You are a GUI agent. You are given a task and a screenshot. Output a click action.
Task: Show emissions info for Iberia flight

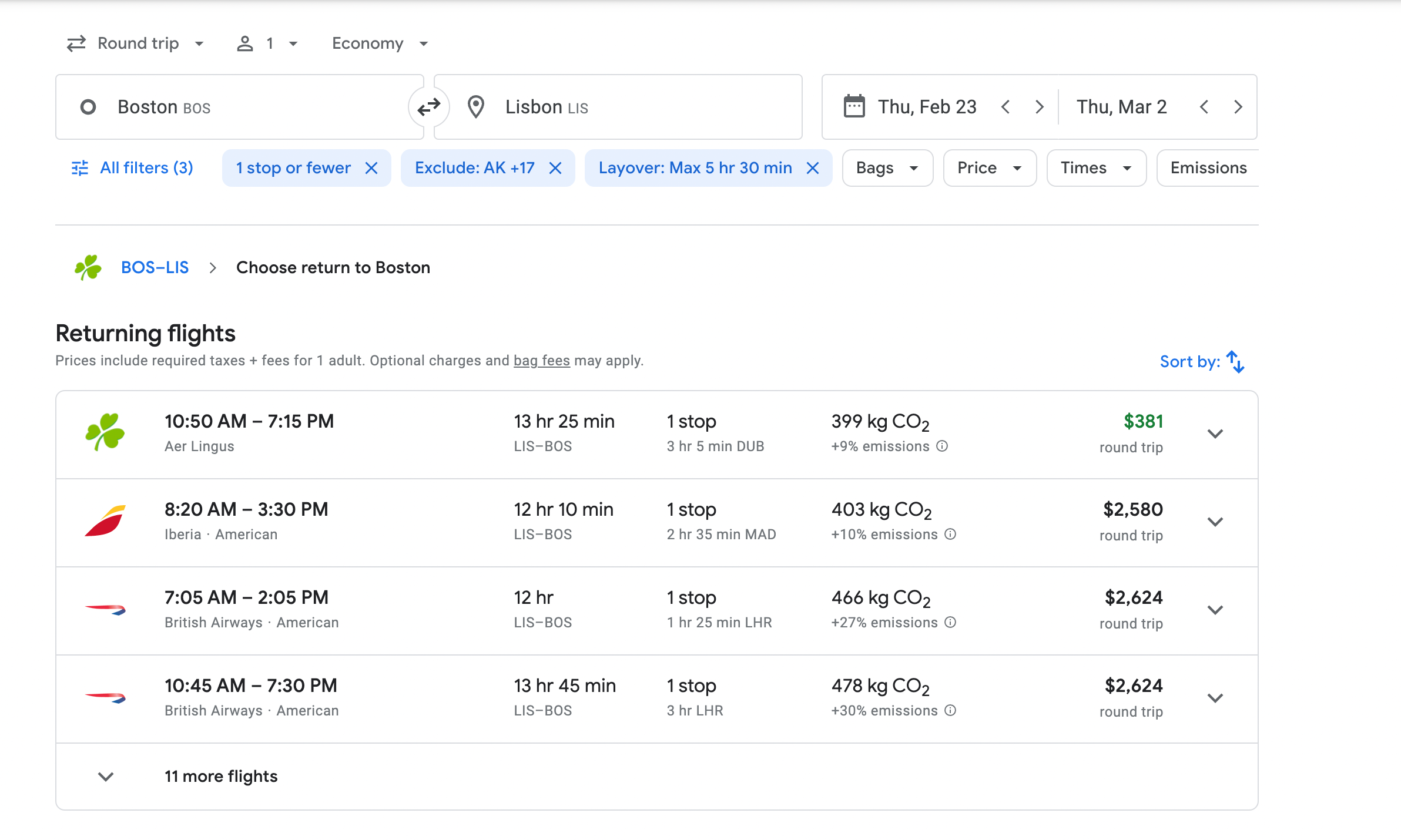(x=950, y=535)
